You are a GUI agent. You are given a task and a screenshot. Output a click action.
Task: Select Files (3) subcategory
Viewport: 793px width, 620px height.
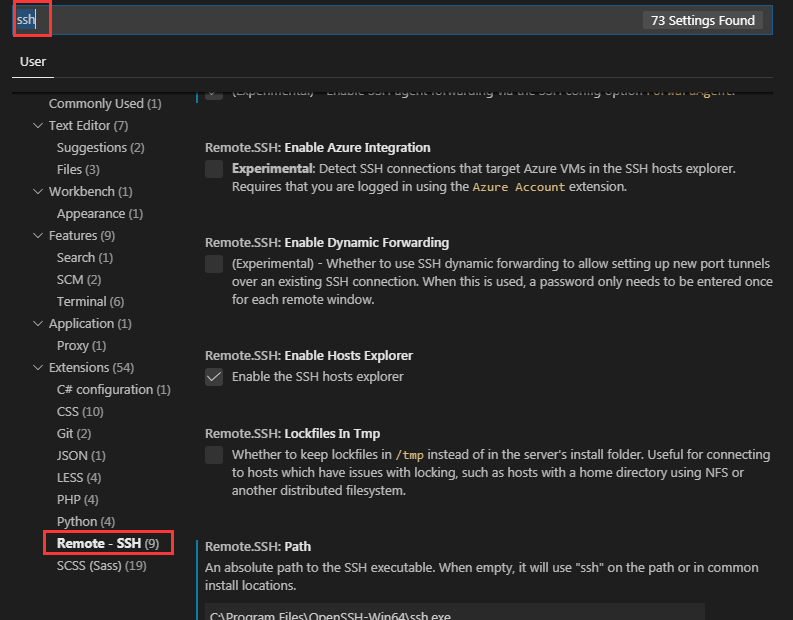[78, 169]
